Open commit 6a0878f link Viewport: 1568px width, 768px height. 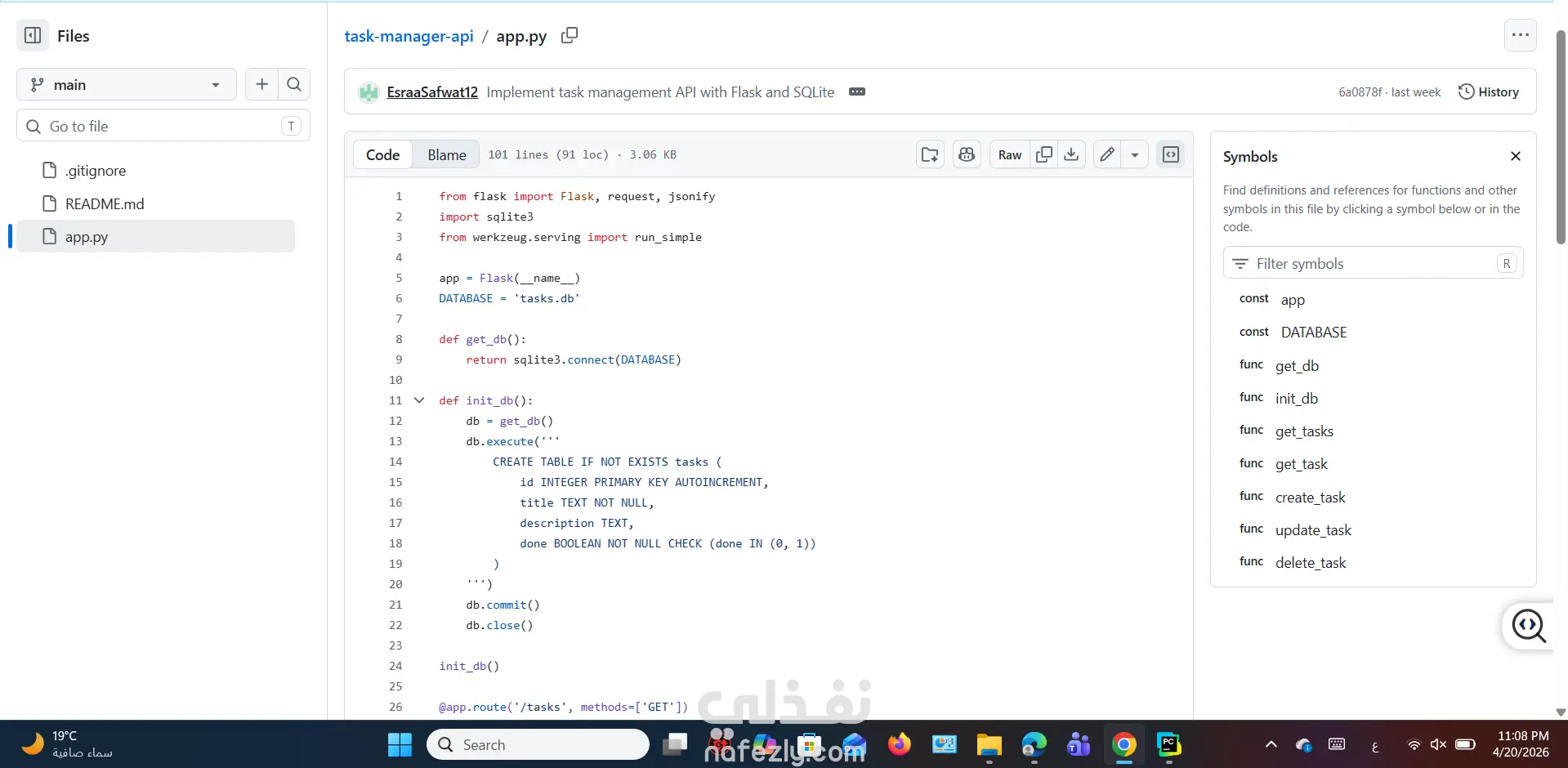point(1360,92)
